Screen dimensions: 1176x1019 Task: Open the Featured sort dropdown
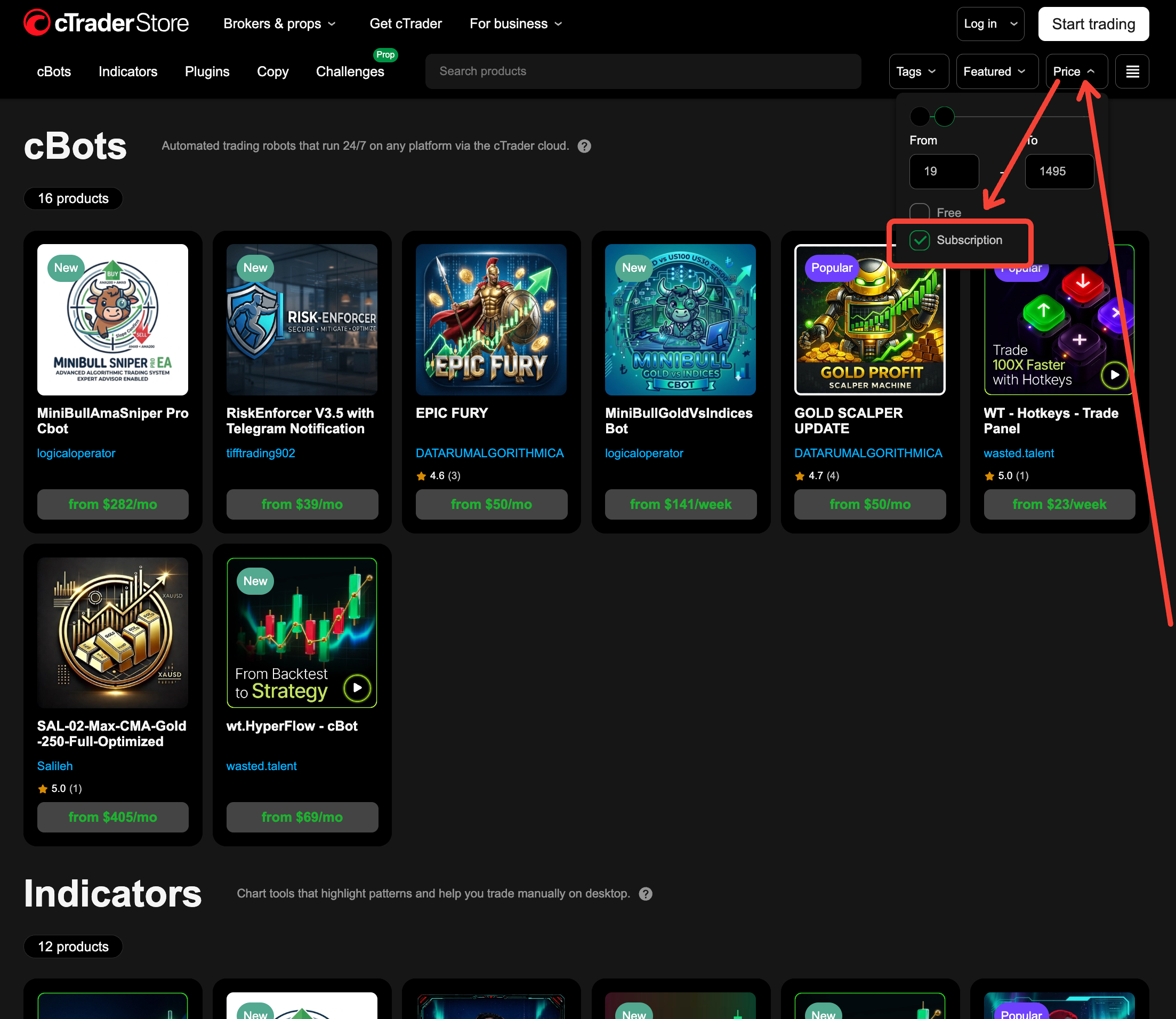[x=997, y=71]
